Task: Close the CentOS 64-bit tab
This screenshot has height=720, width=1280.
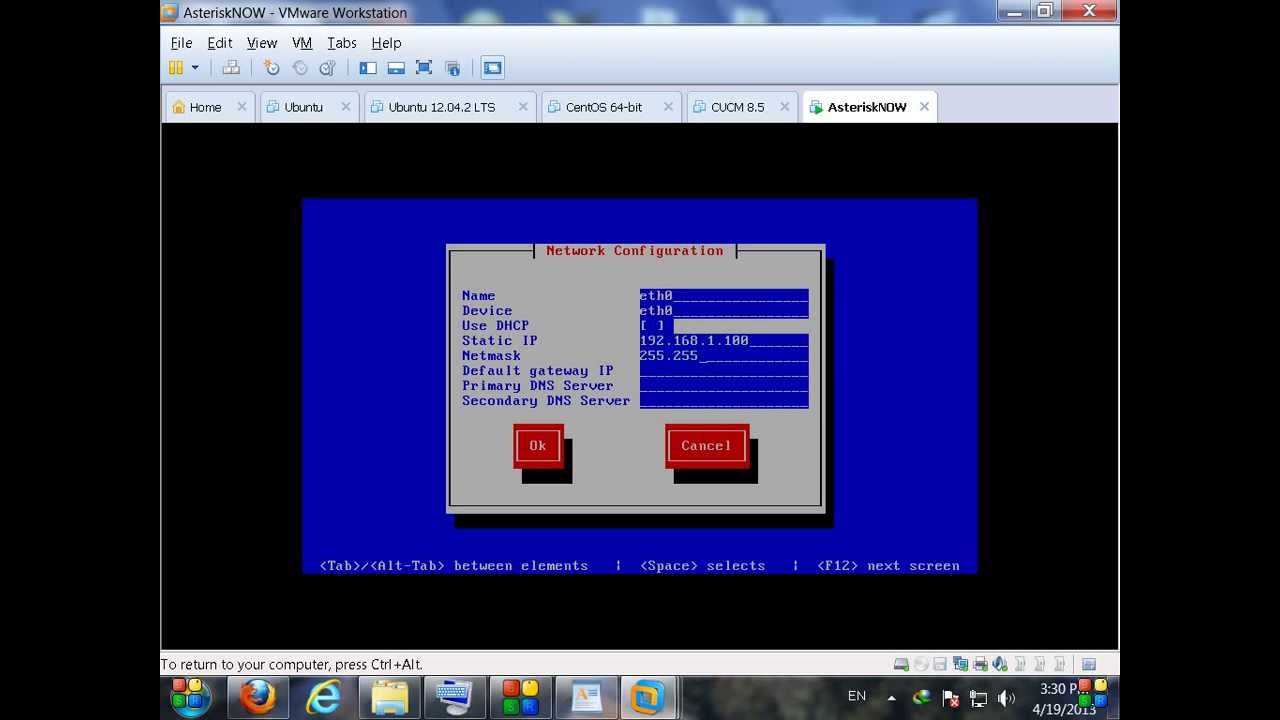Action: [x=669, y=107]
